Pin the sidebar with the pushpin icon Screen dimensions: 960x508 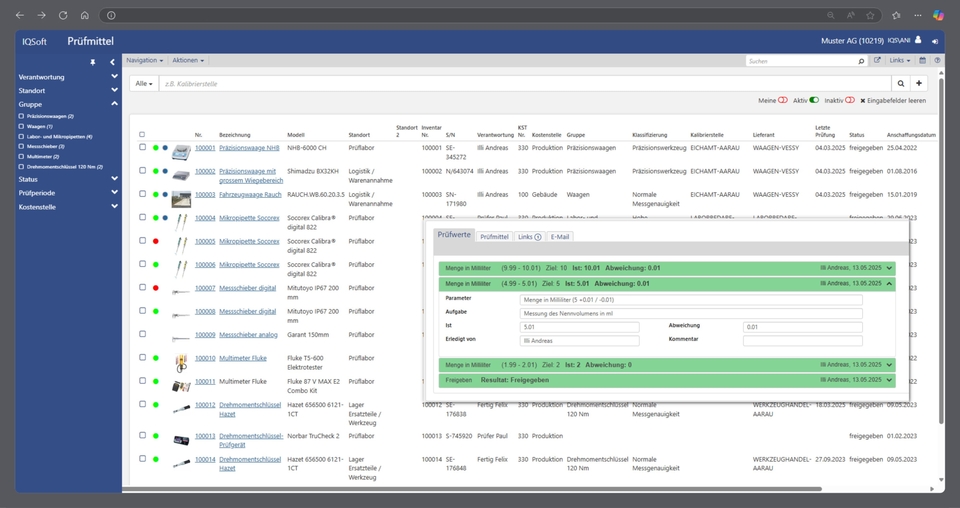pyautogui.click(x=93, y=62)
